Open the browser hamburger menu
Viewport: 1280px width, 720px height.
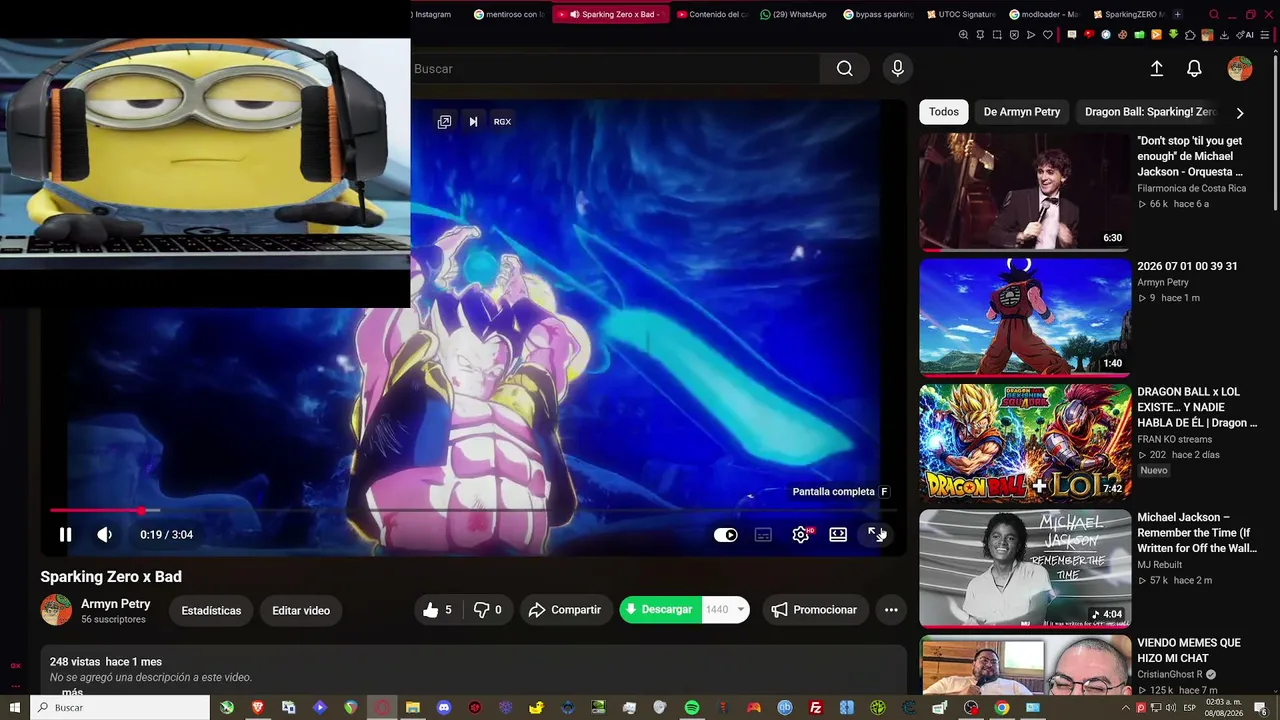point(1264,35)
